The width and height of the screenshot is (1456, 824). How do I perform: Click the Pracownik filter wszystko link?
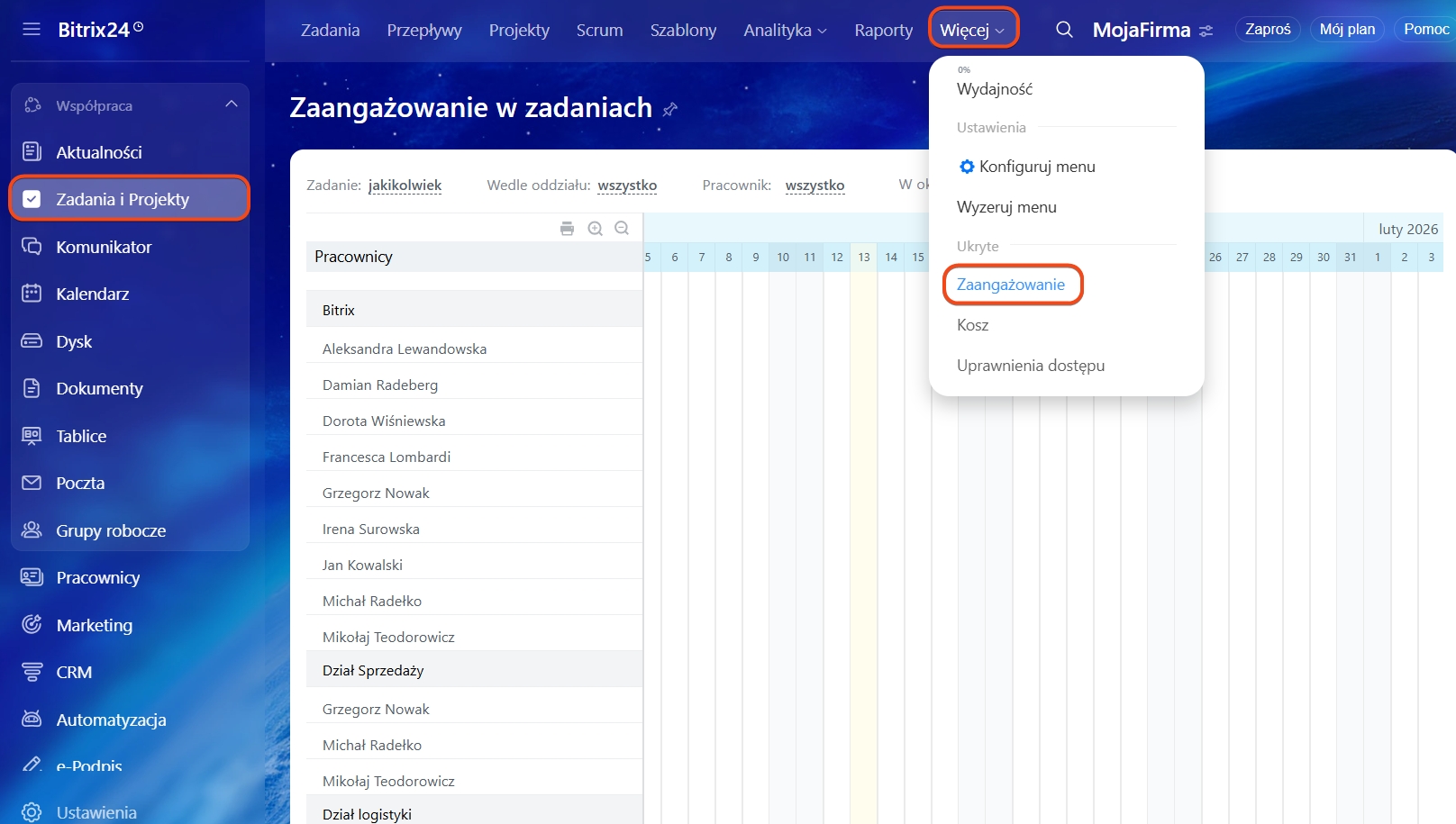click(x=814, y=186)
